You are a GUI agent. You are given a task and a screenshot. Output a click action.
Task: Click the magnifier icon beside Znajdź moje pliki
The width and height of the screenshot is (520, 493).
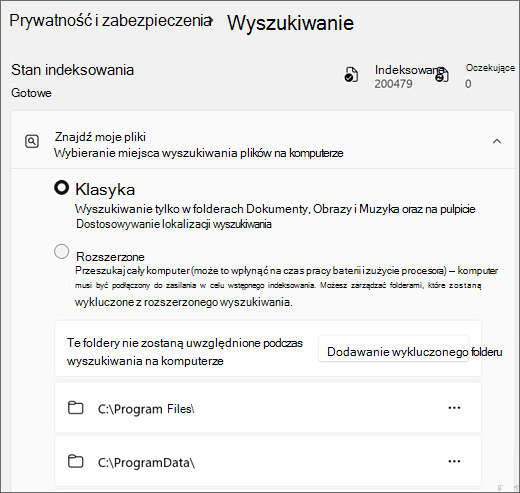point(32,141)
